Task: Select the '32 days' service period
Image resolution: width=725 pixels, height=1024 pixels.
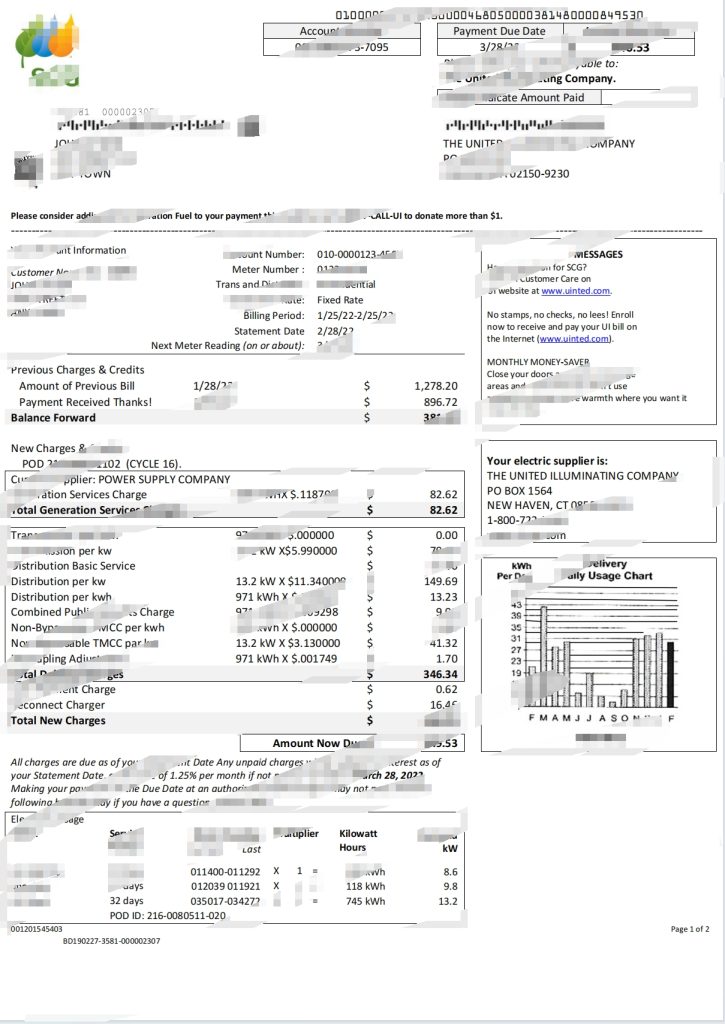Action: [x=126, y=901]
